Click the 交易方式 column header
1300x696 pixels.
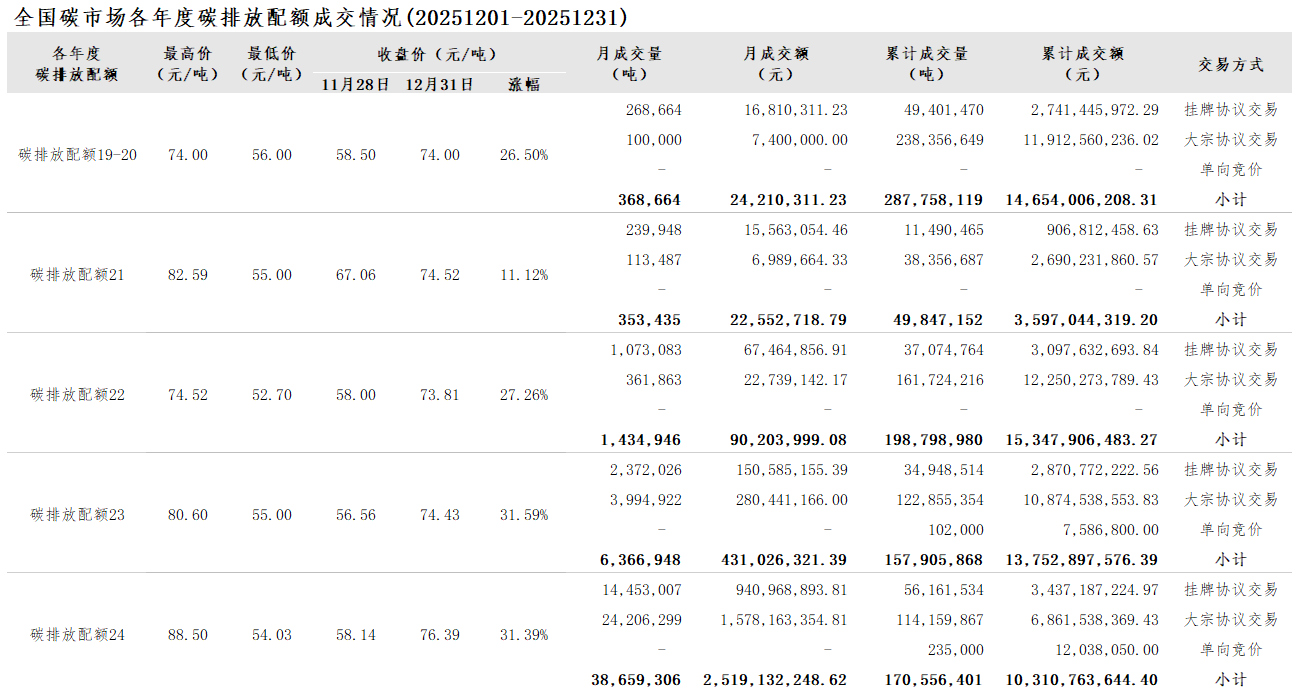coord(1231,64)
